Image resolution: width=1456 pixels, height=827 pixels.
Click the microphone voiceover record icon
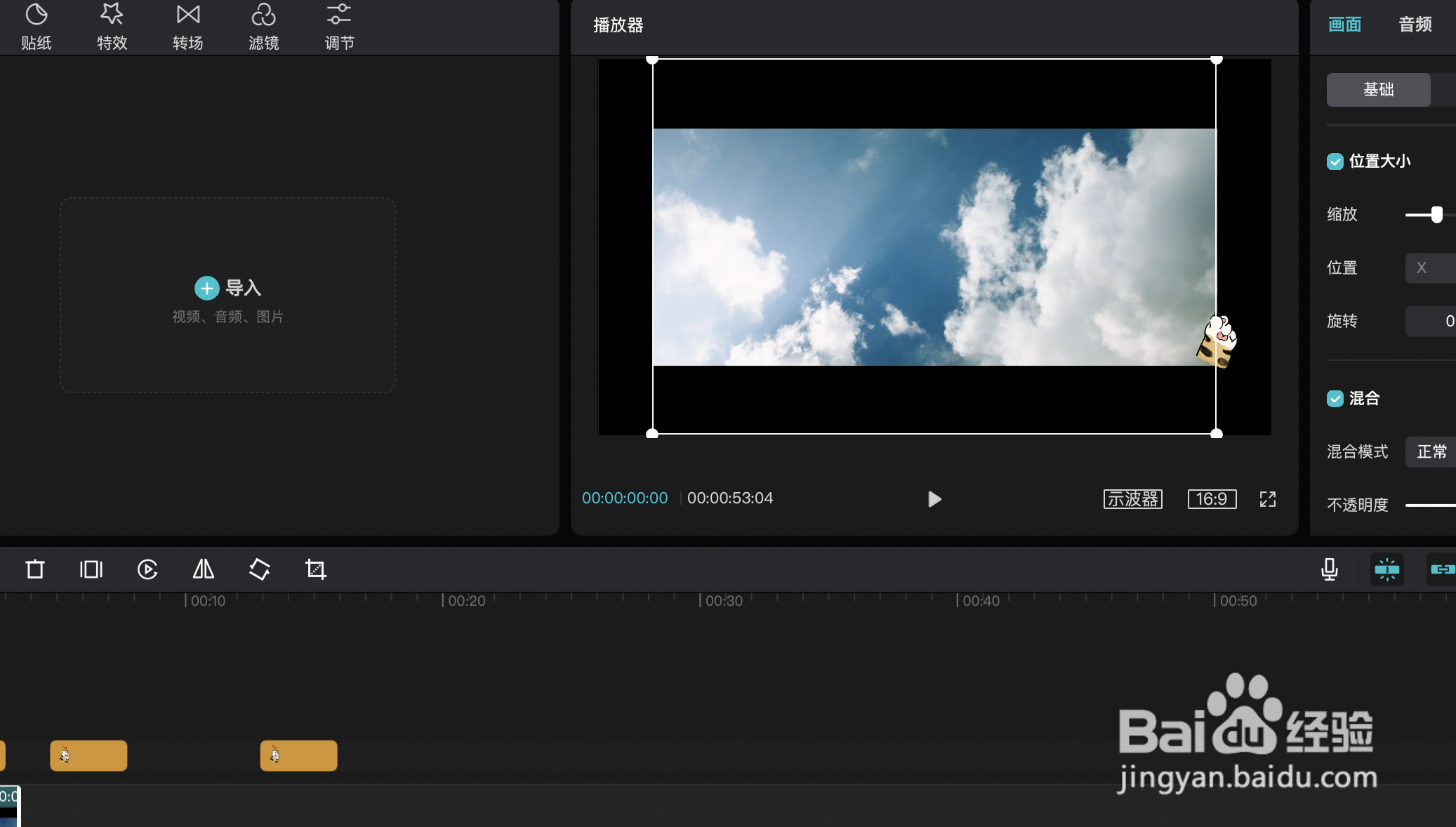tap(1329, 569)
